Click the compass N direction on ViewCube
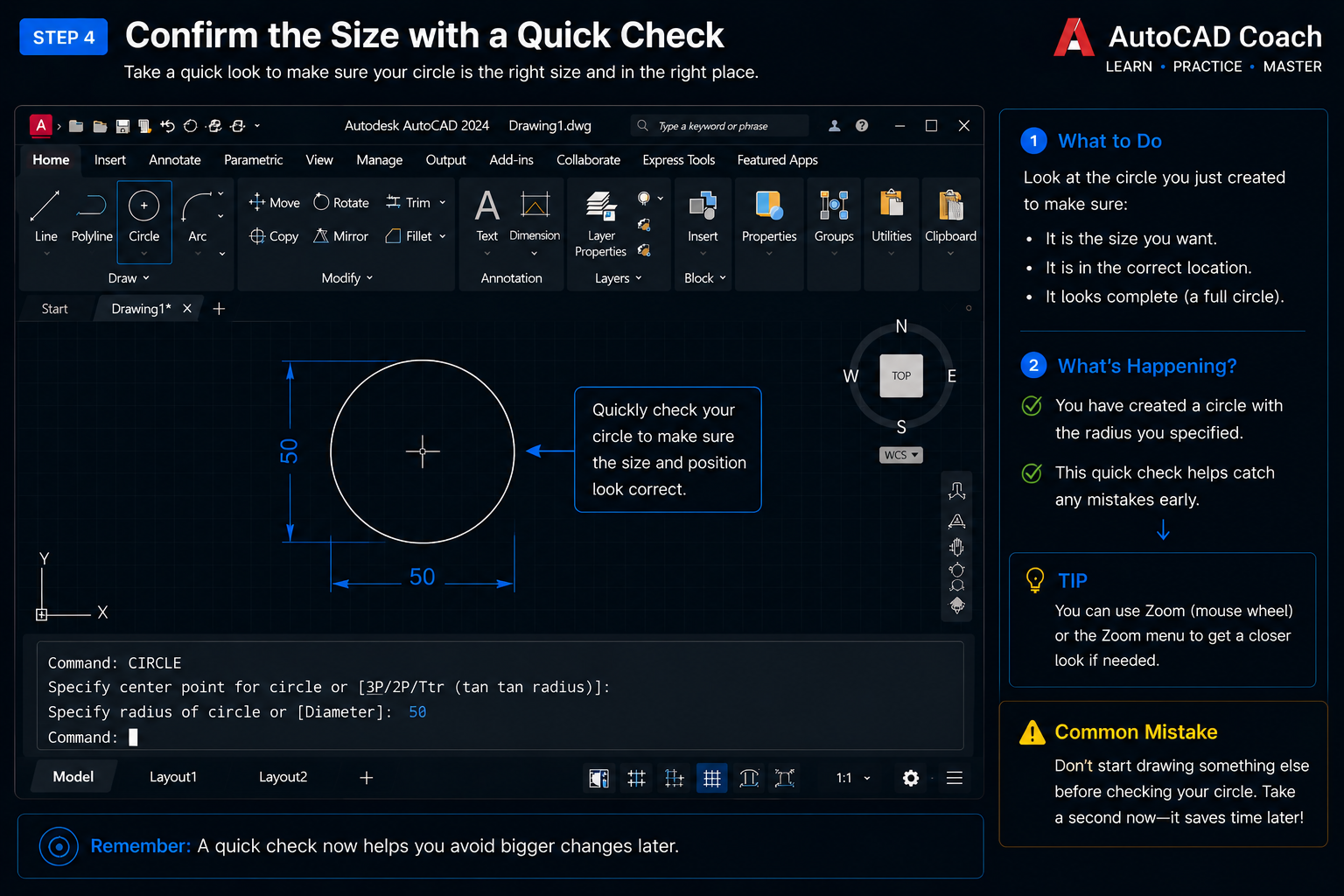 (901, 326)
